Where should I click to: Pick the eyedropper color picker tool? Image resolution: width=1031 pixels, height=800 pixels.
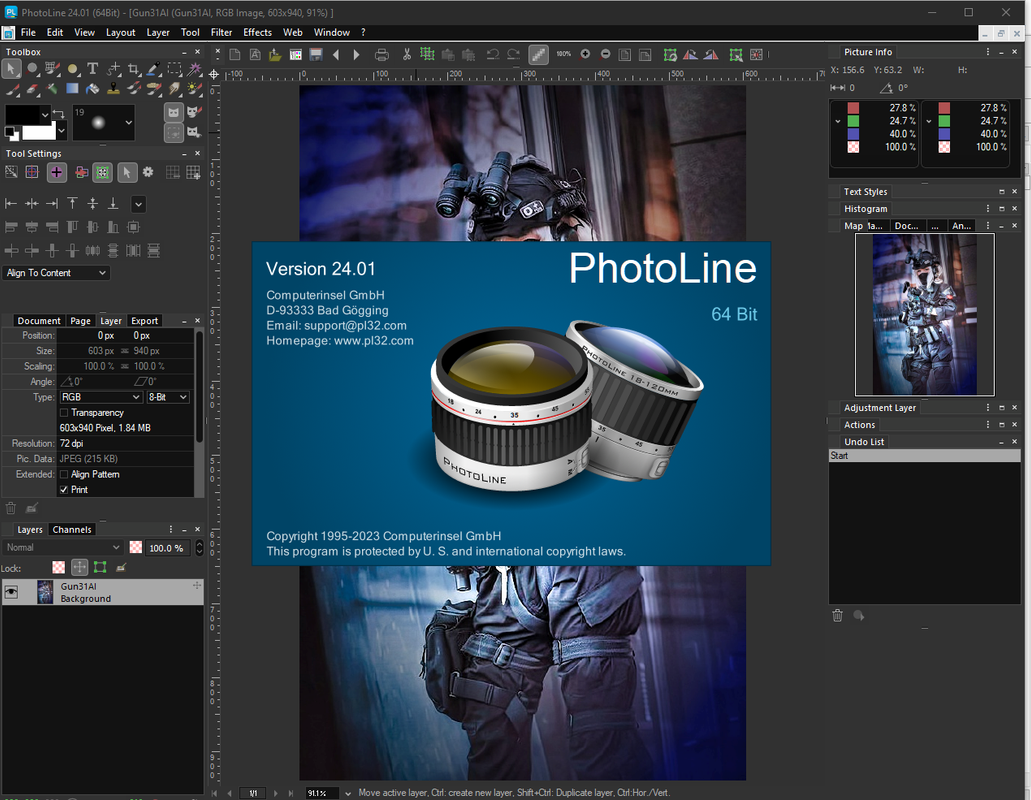point(154,68)
